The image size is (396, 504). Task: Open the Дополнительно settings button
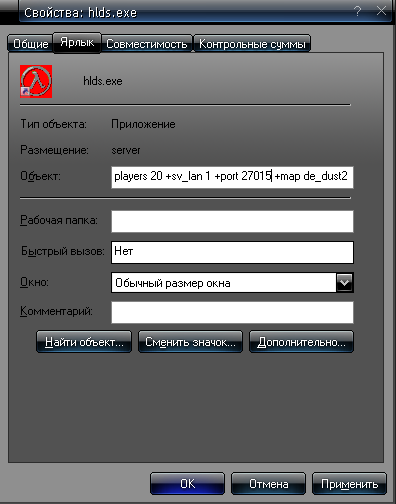pyautogui.click(x=301, y=342)
